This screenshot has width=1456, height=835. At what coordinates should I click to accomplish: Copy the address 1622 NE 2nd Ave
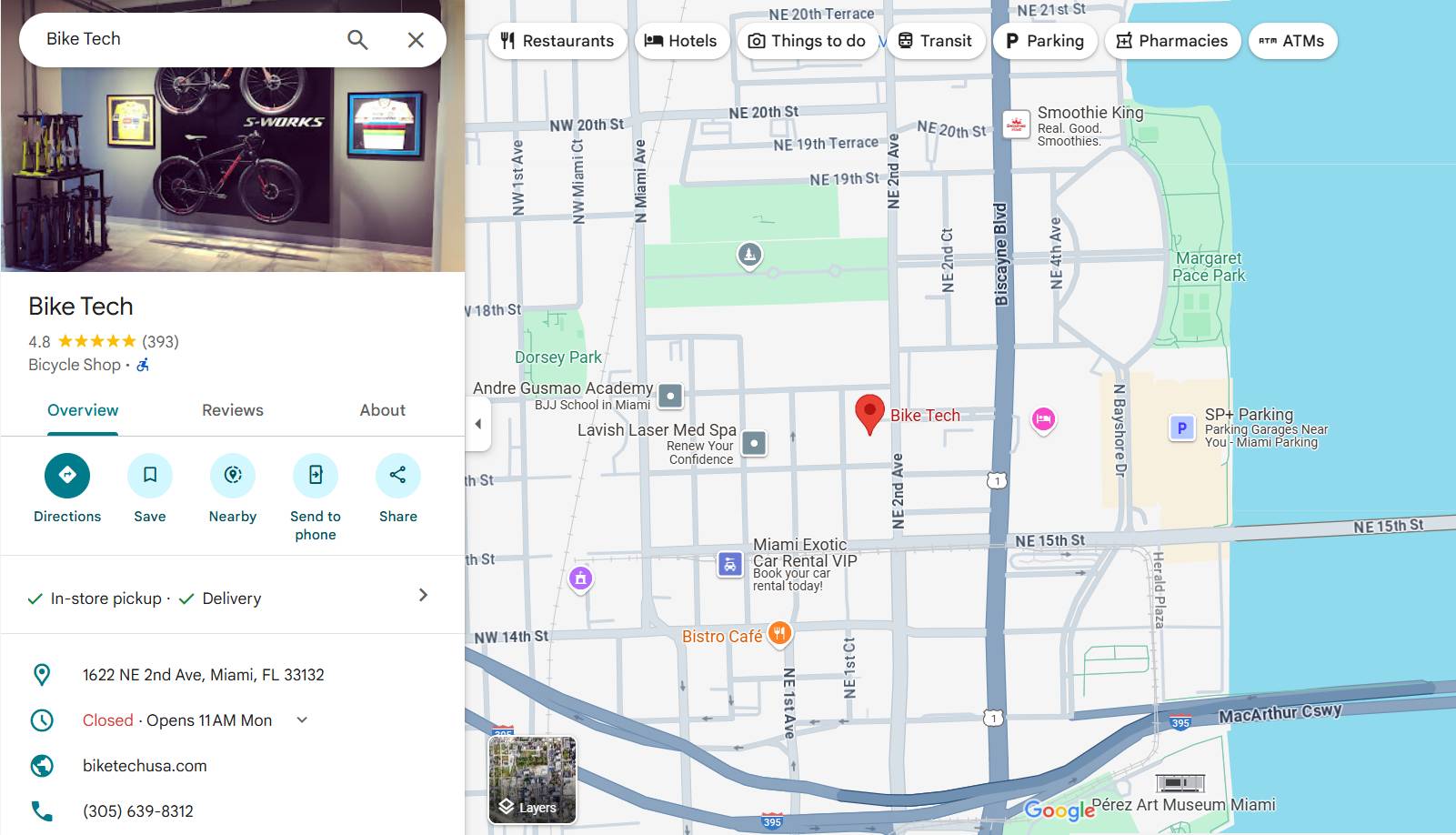pyautogui.click(x=204, y=675)
